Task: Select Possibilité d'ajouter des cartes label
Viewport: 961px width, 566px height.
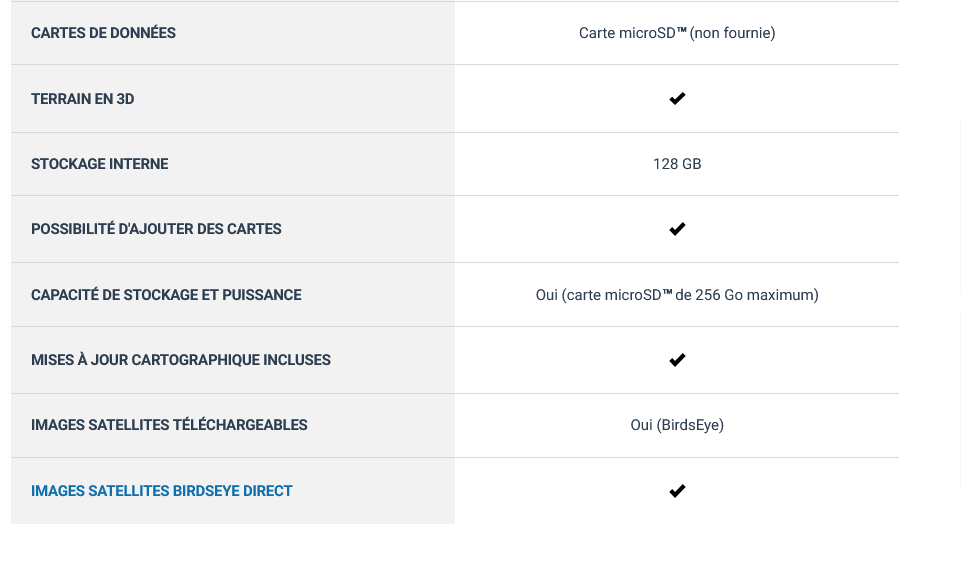Action: click(156, 229)
